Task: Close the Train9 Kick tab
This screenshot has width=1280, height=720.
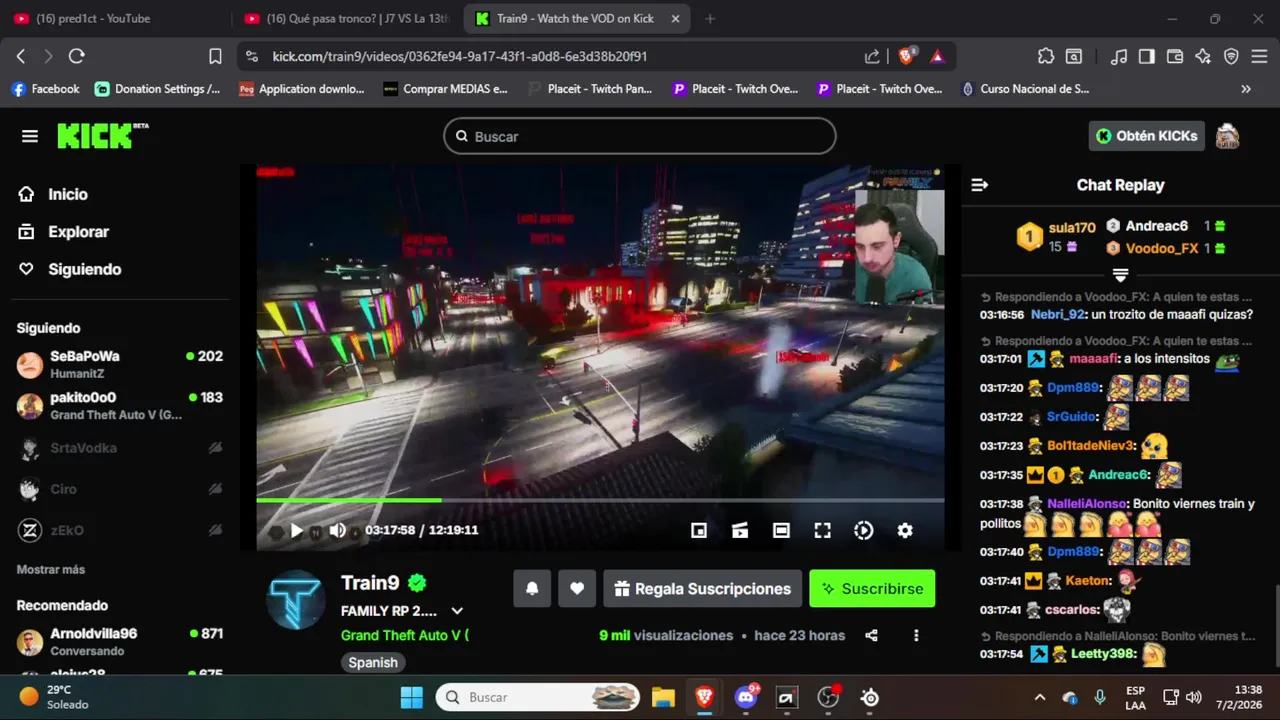Action: pos(675,19)
